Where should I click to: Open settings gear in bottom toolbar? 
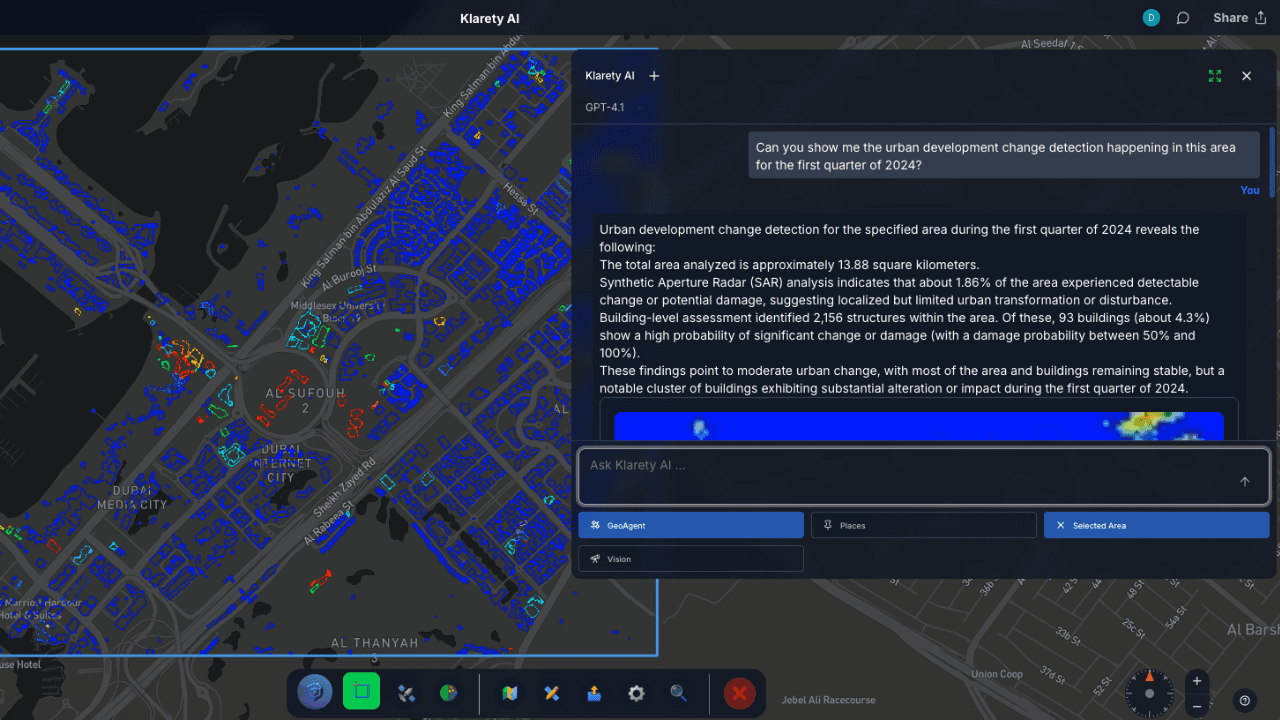point(636,693)
